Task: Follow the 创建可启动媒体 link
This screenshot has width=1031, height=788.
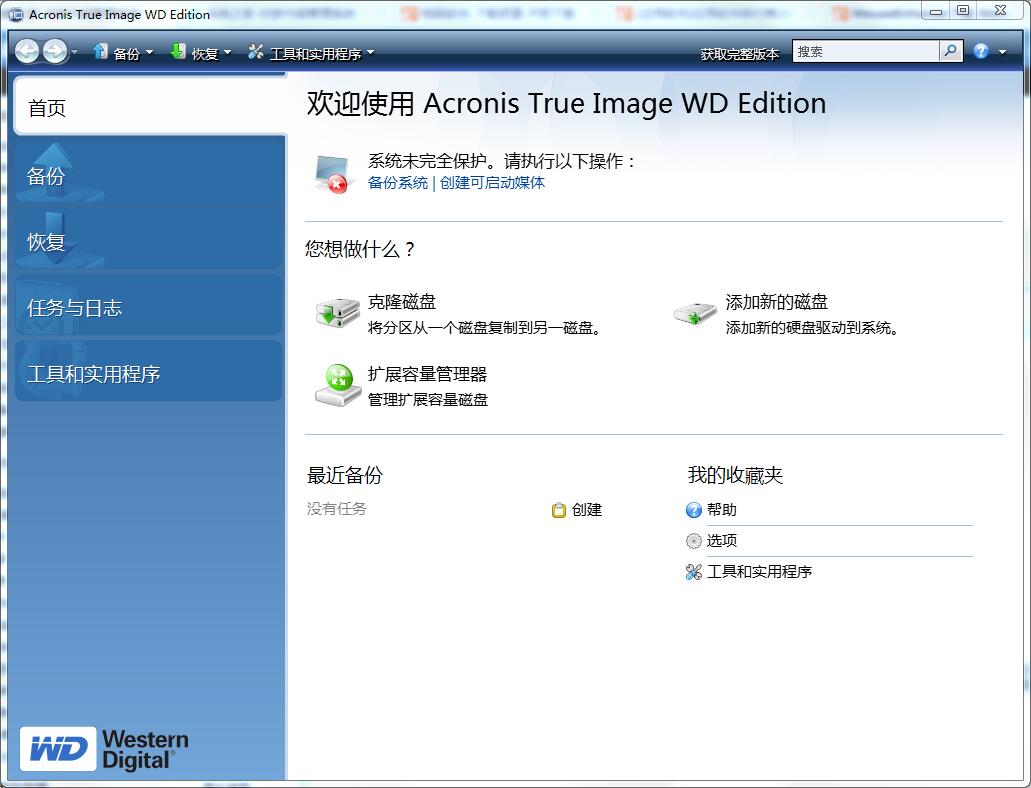Action: pyautogui.click(x=492, y=183)
